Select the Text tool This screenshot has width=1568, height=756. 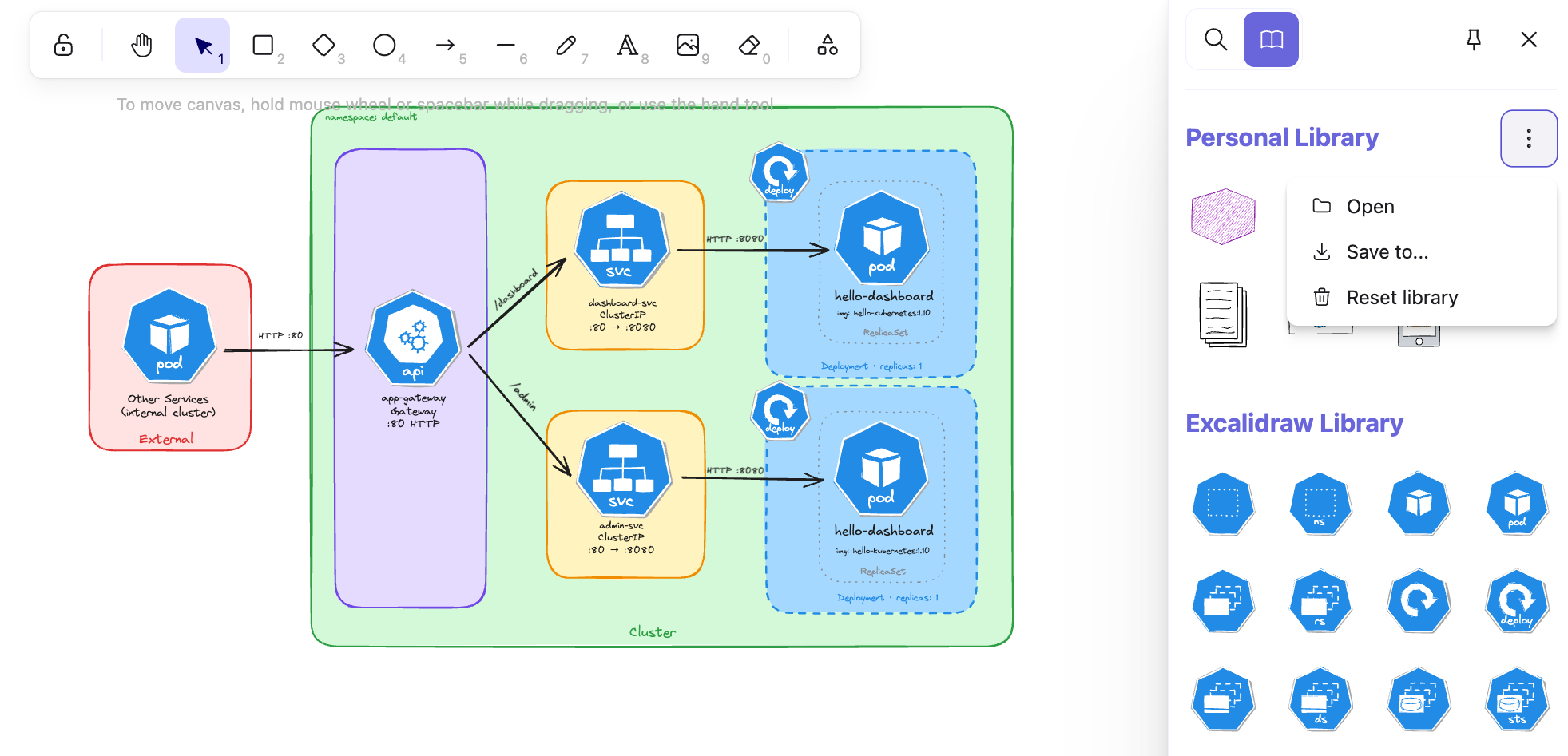(628, 46)
